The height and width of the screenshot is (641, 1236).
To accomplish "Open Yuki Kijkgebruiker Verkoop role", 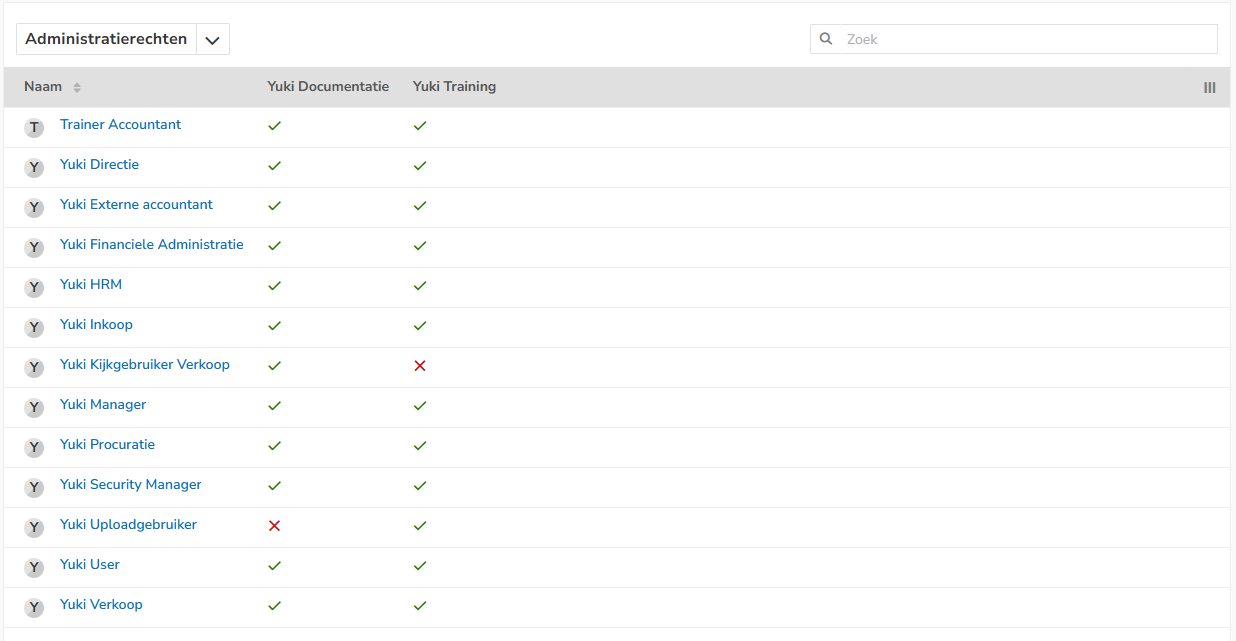I will pos(145,365).
